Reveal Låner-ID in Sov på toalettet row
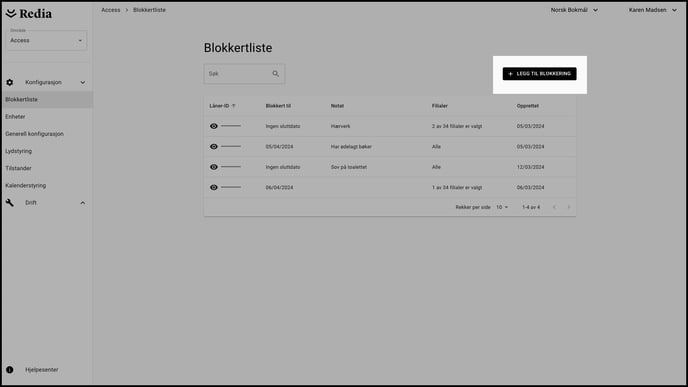The width and height of the screenshot is (688, 387). [x=214, y=167]
